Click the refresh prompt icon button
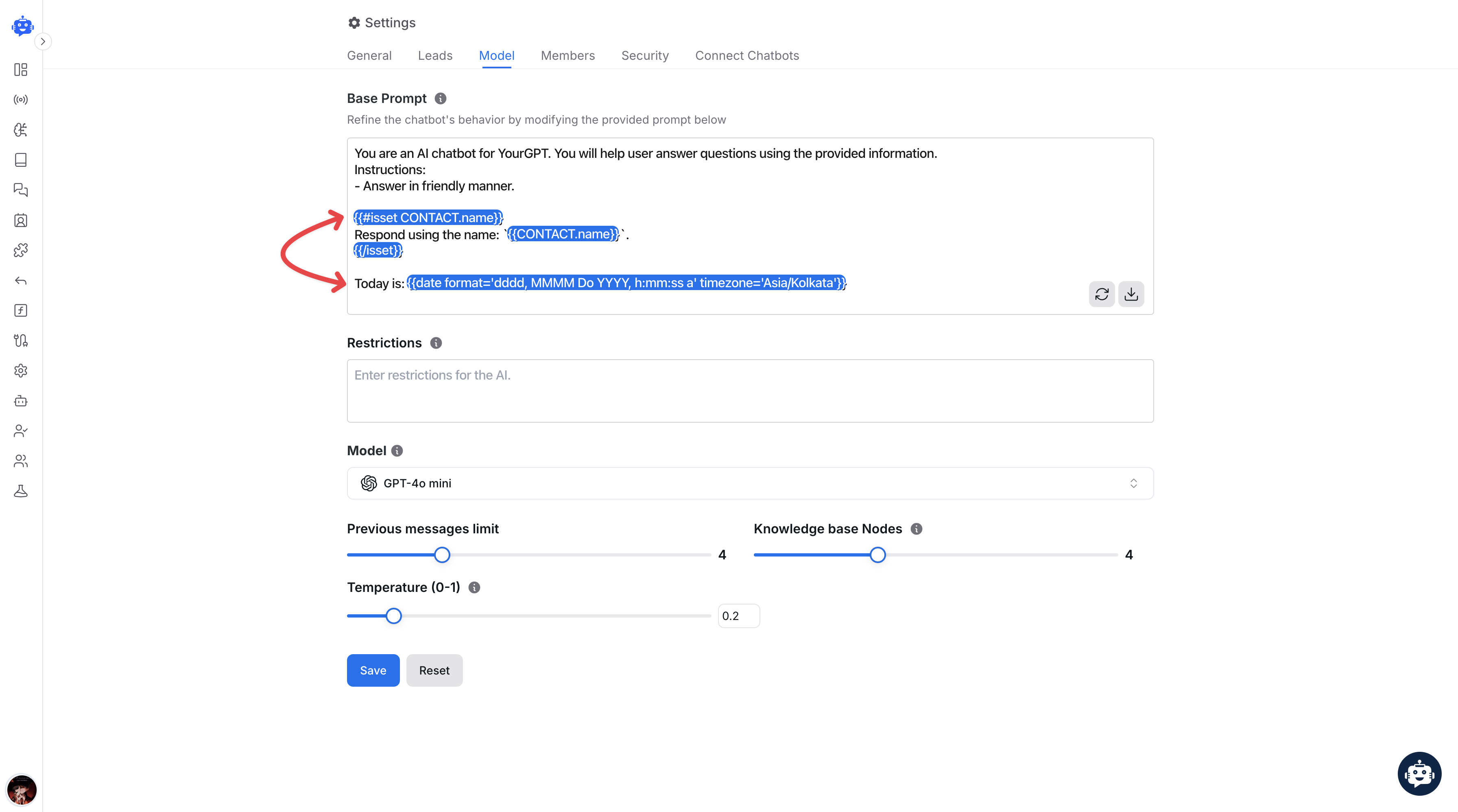This screenshot has height=812, width=1458. click(1101, 294)
